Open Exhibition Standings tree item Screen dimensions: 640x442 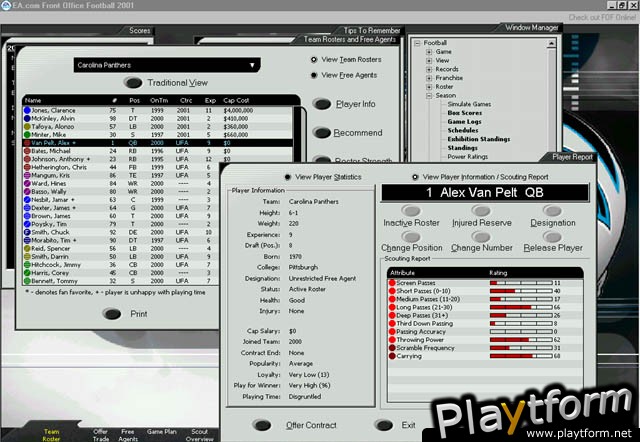479,139
